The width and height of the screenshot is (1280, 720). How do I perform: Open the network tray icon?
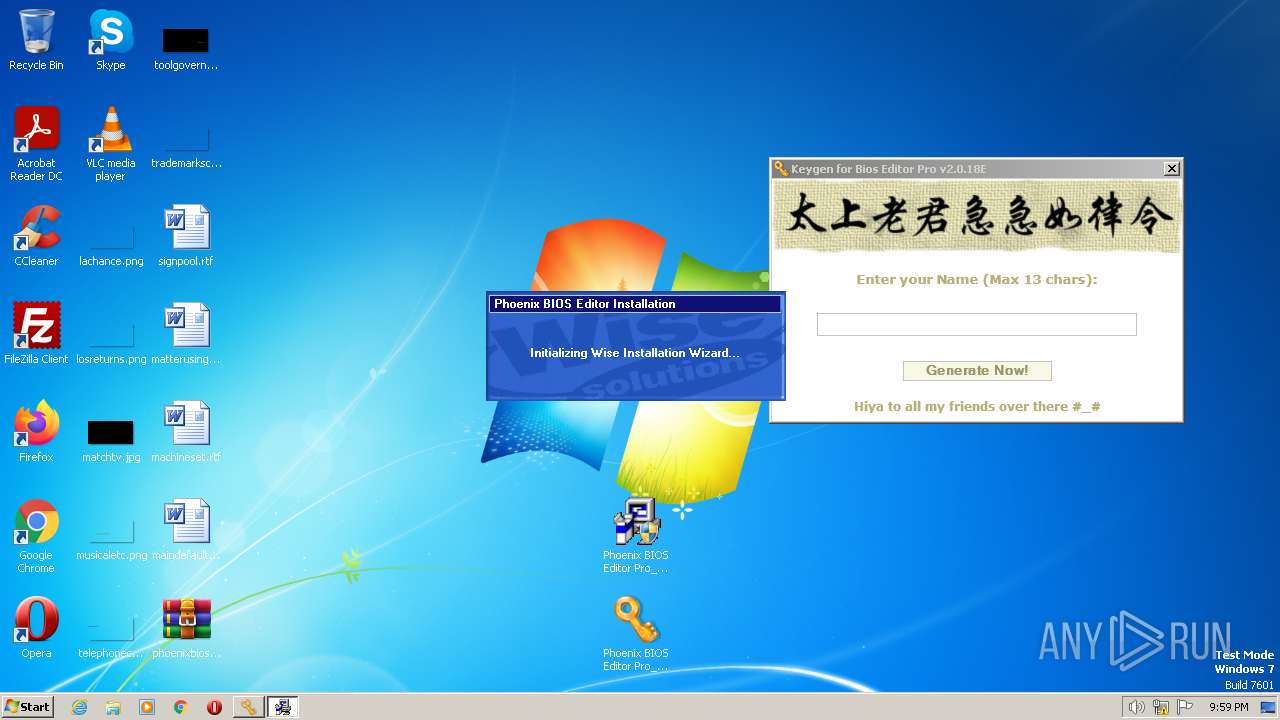[1161, 707]
